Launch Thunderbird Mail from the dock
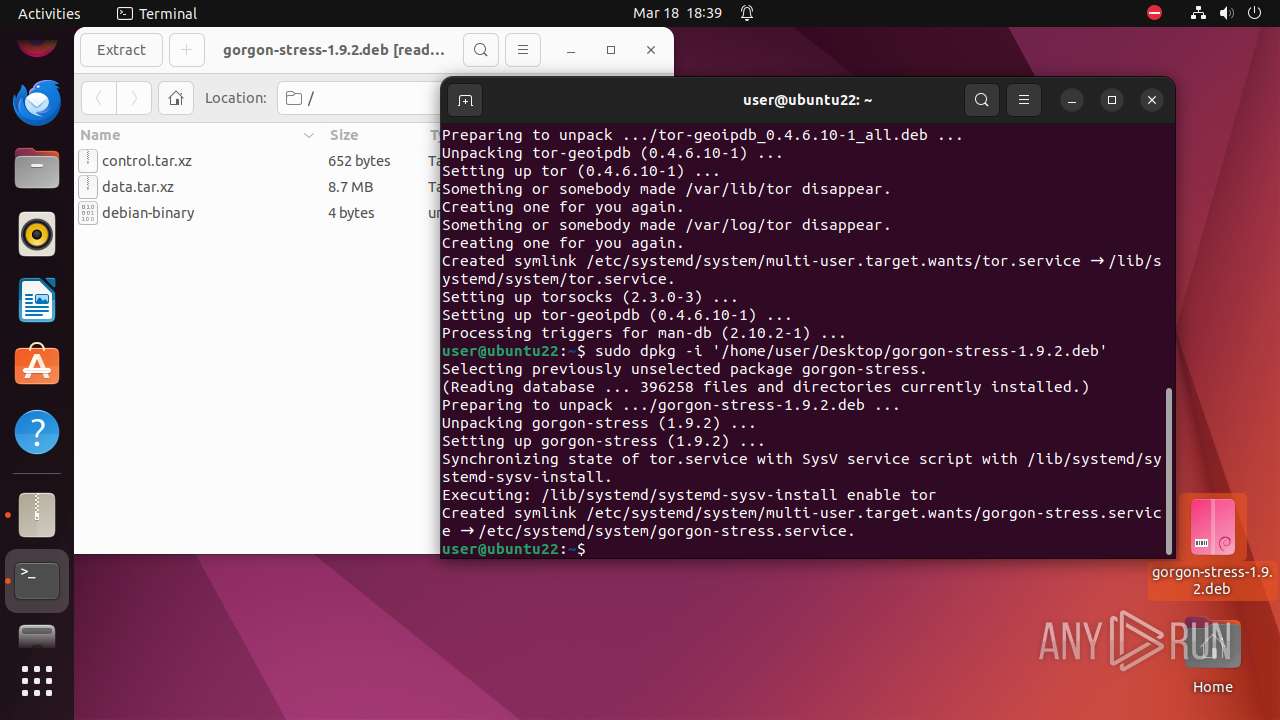The image size is (1280, 720). (x=37, y=101)
